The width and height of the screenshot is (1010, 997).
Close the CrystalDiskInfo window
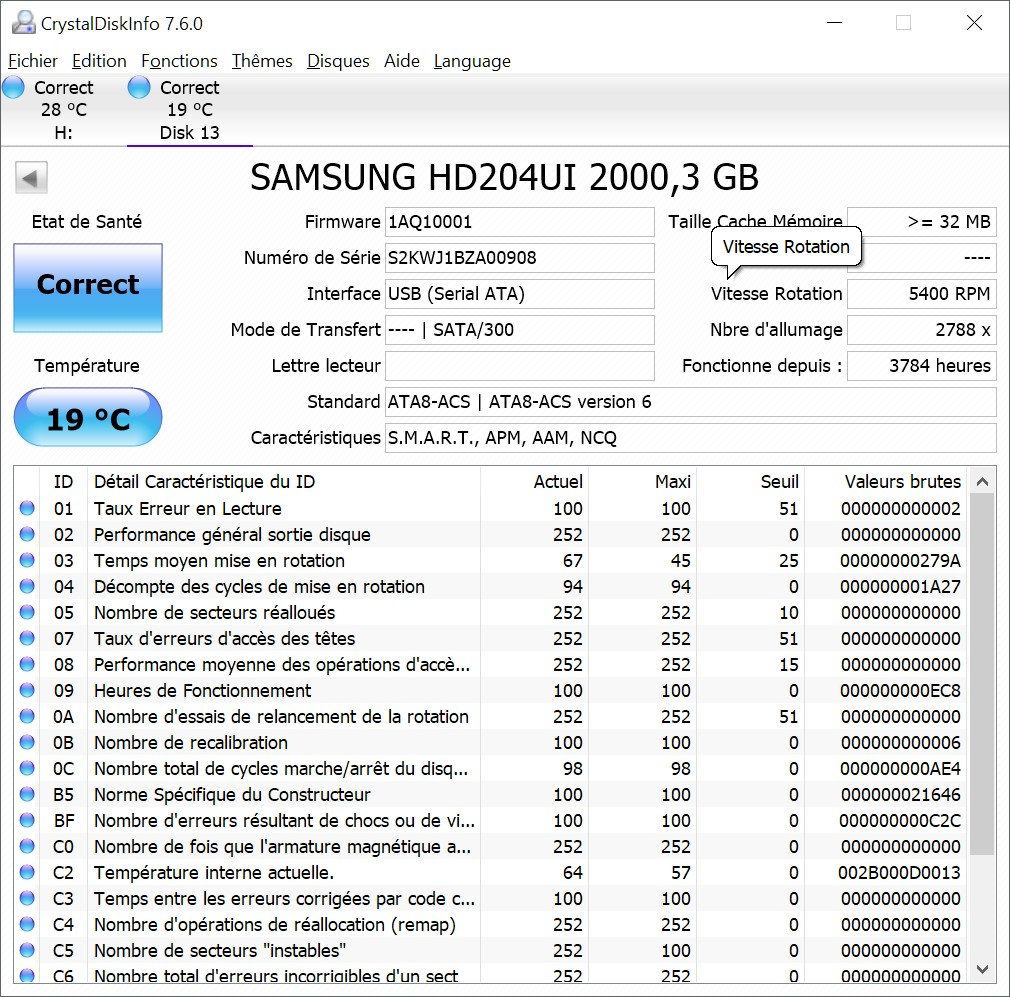[x=974, y=23]
